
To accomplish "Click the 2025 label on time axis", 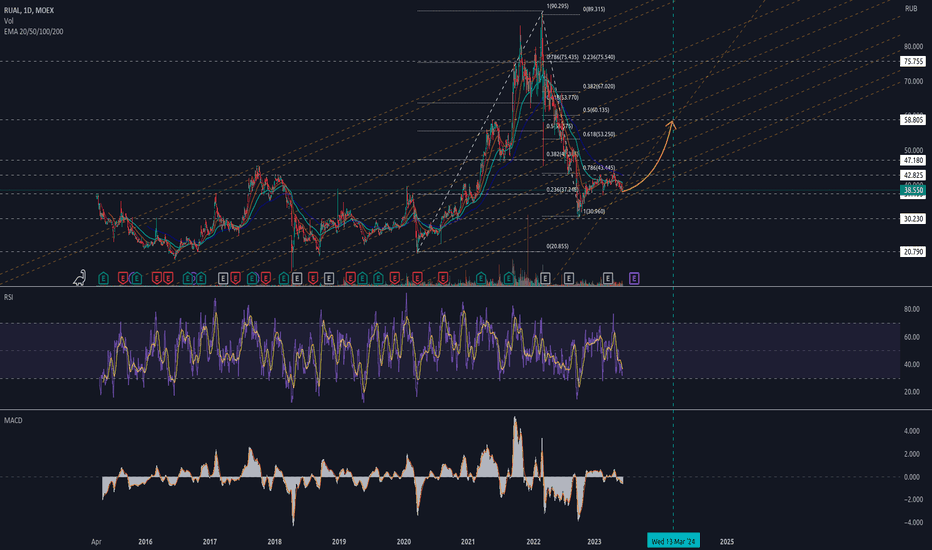I will [726, 542].
